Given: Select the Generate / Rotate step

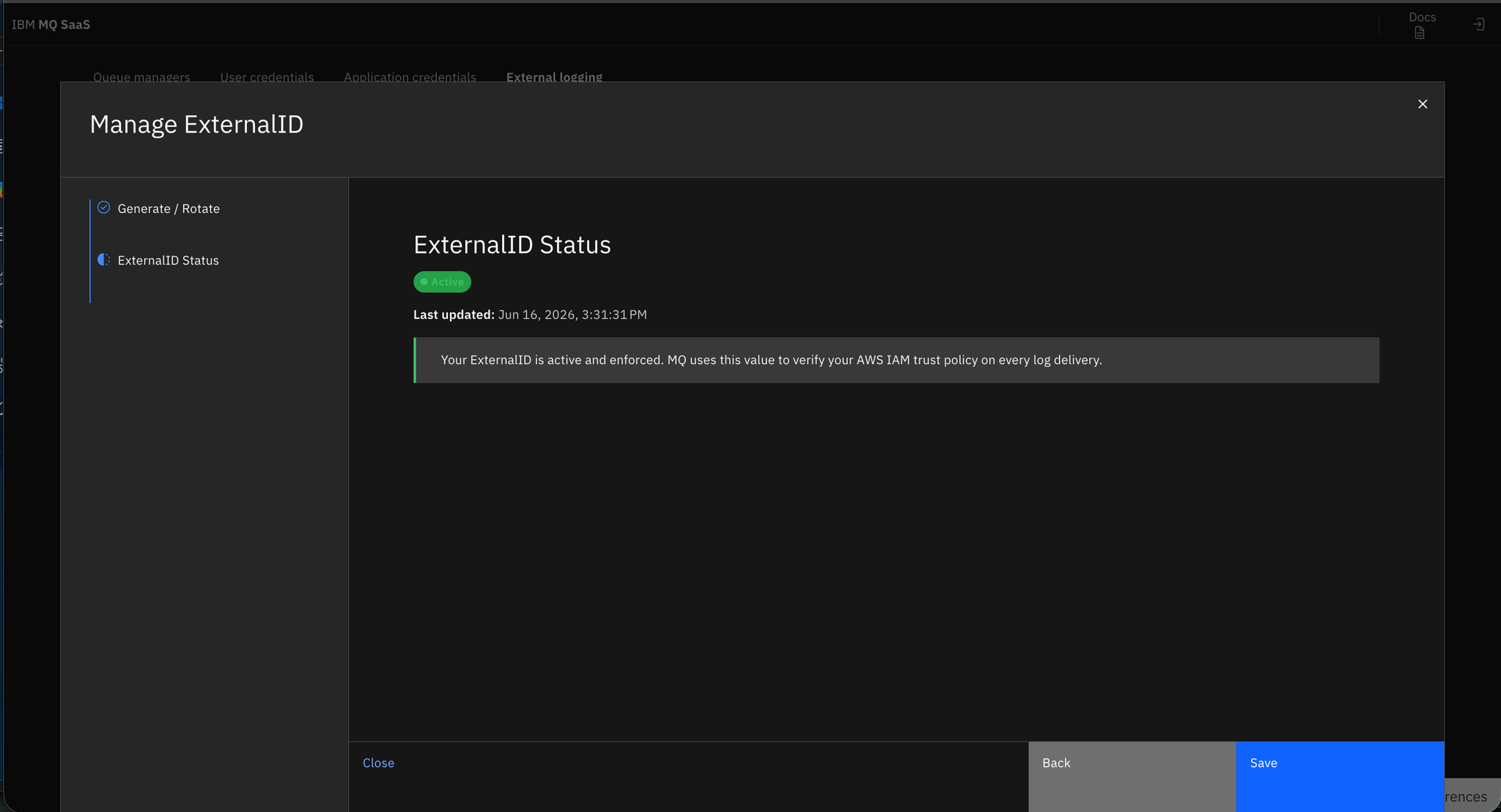Looking at the screenshot, I should click(169, 209).
